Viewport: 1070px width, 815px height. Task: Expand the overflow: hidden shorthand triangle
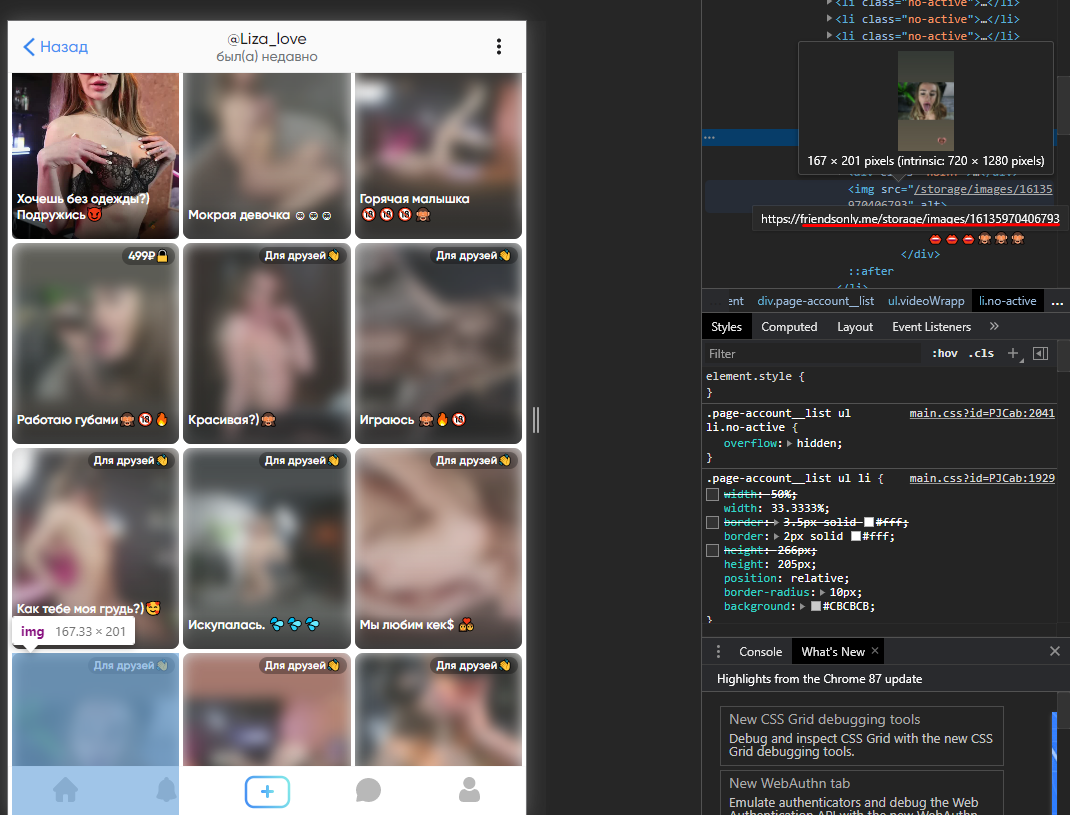pyautogui.click(x=790, y=443)
